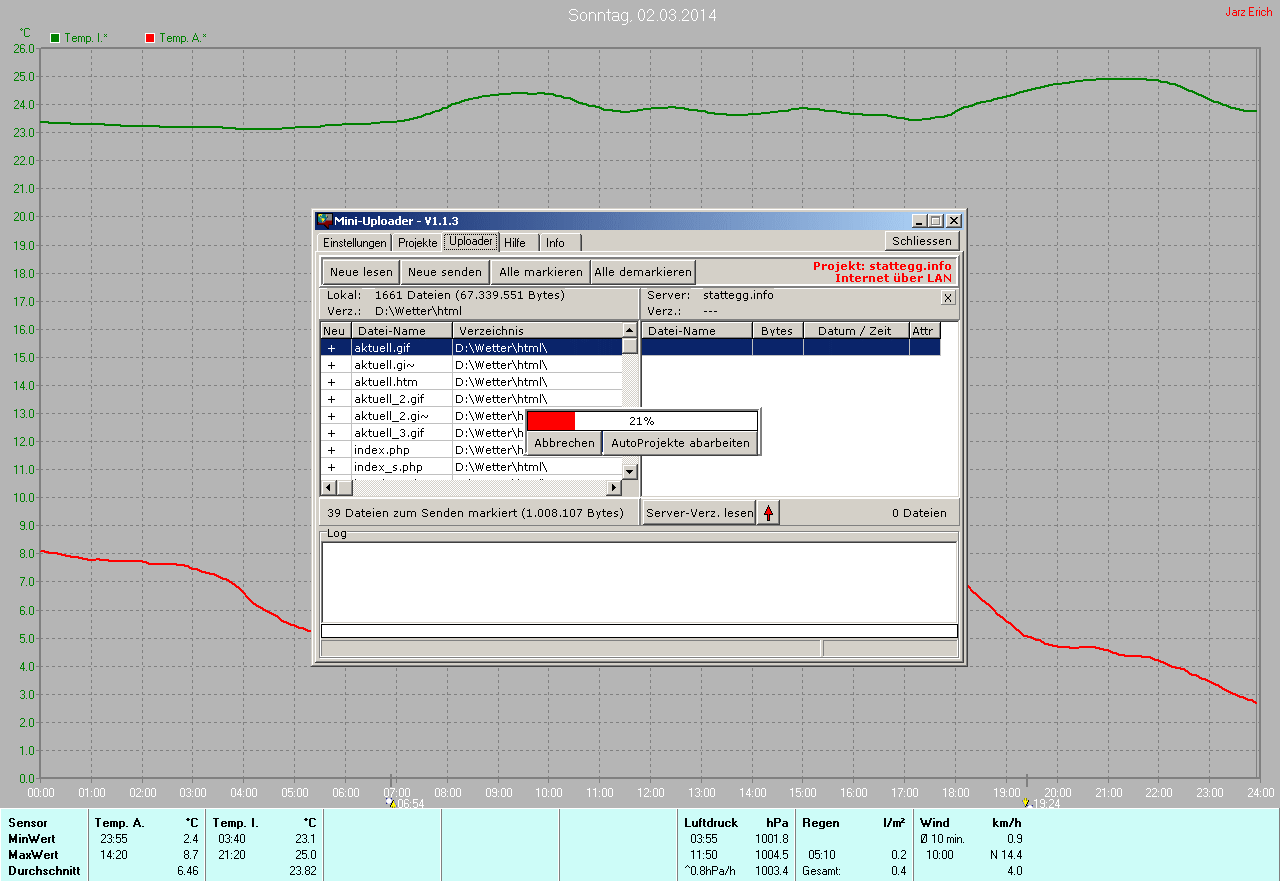This screenshot has width=1280, height=881.
Task: Toggle the plus mark for index.php
Action: 332,450
